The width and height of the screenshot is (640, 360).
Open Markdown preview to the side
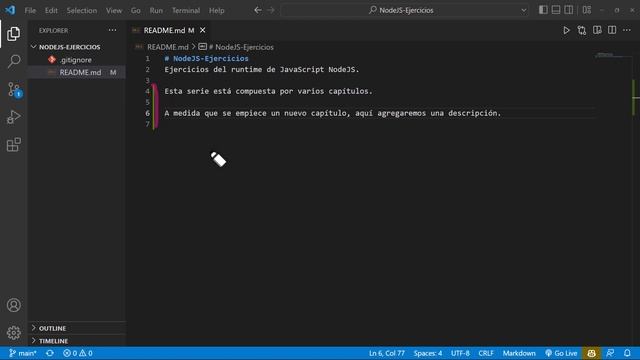pyautogui.click(x=597, y=30)
